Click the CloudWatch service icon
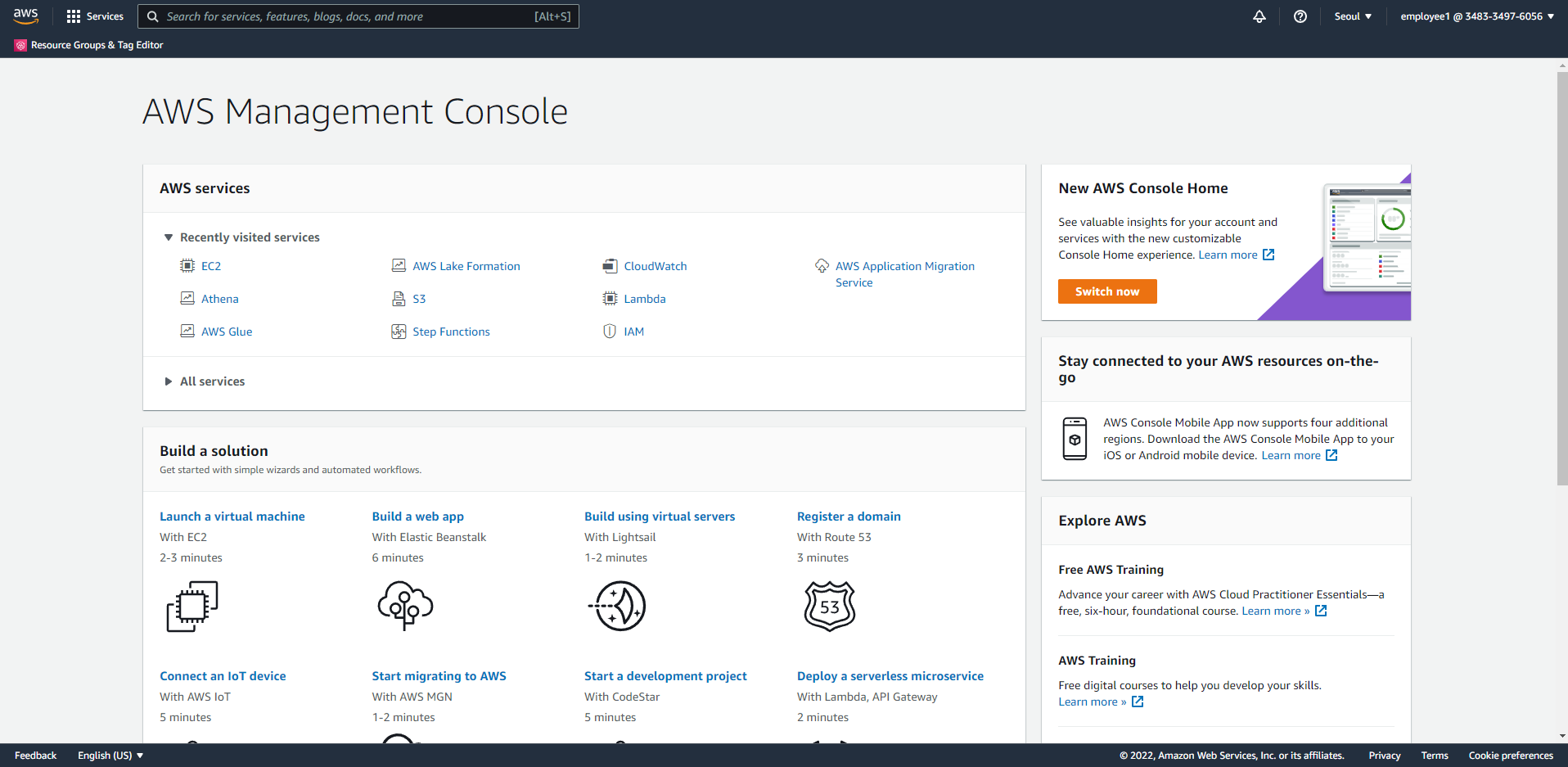Image resolution: width=1568 pixels, height=767 pixels. click(610, 265)
